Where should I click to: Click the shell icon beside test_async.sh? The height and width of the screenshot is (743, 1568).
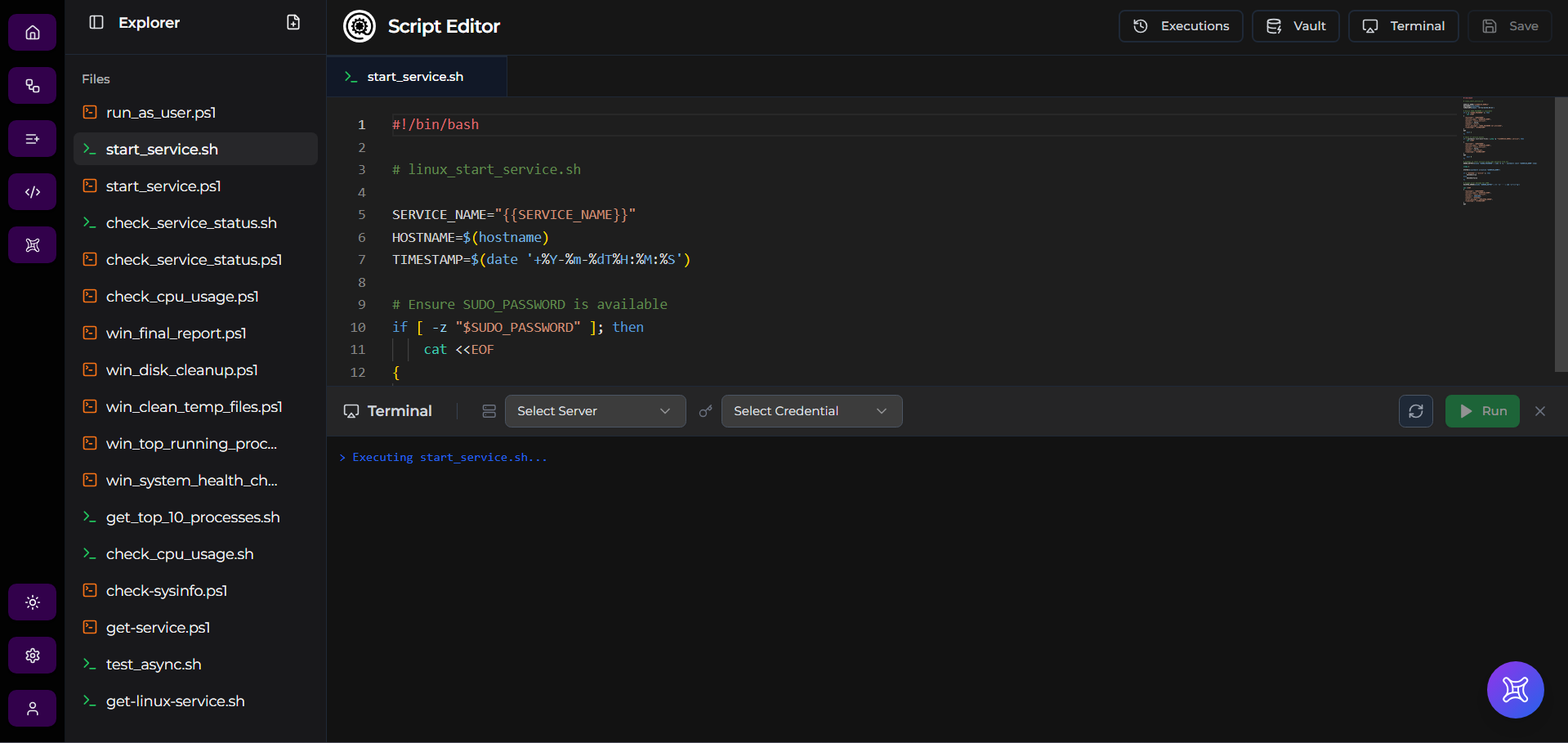coord(90,664)
